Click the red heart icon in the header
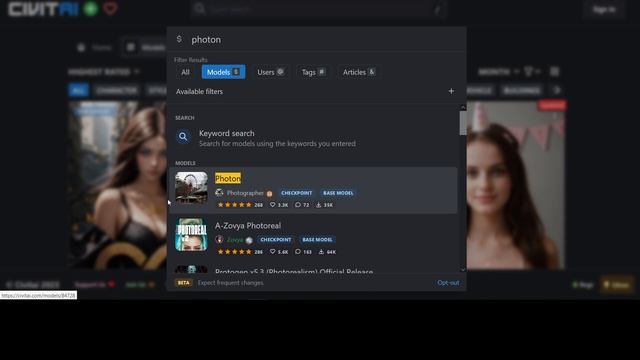640x360 pixels. (x=110, y=9)
